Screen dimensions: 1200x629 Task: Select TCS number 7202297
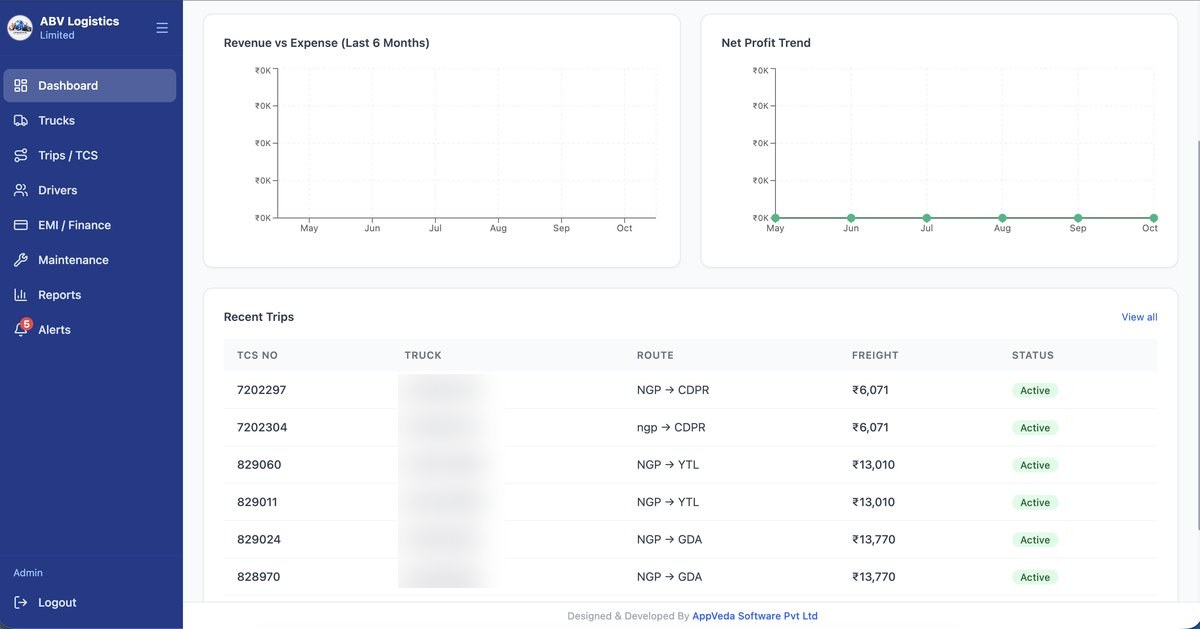point(262,390)
